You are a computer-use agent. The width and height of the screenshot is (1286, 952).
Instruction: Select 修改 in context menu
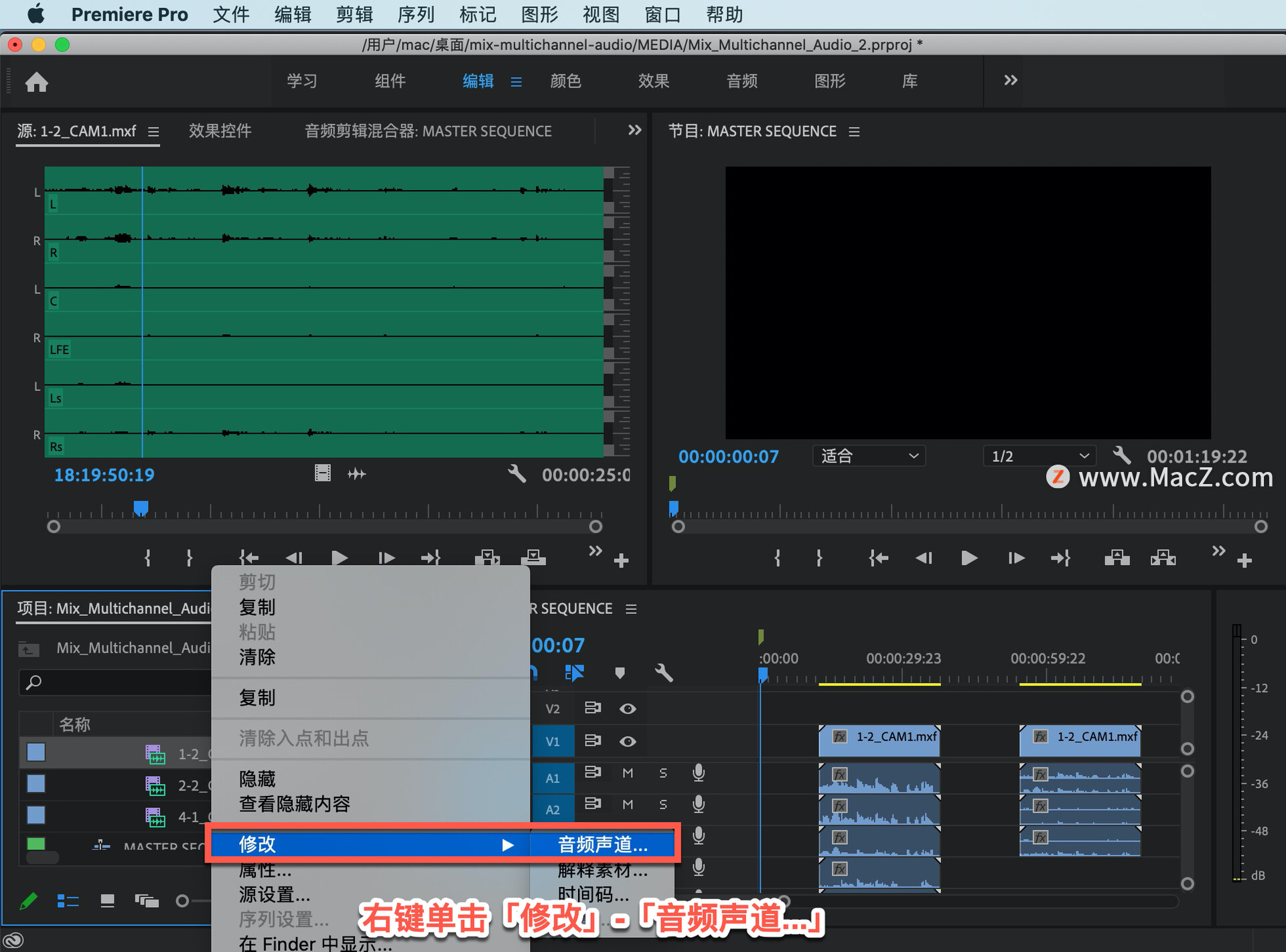pyautogui.click(x=370, y=844)
